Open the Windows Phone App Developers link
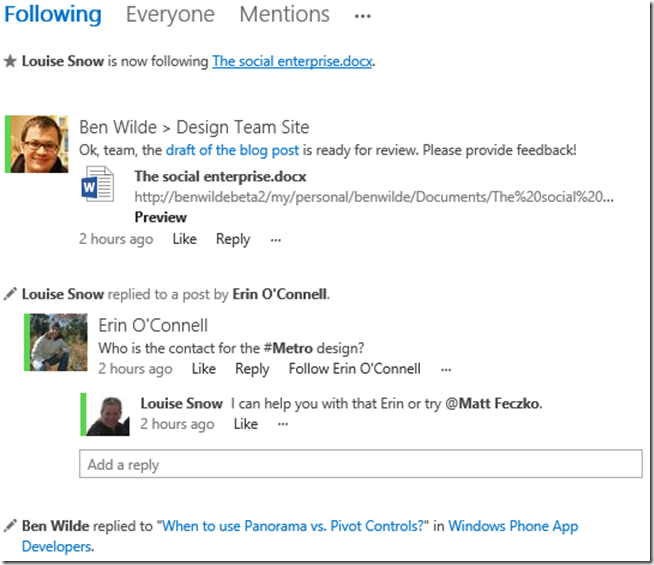Screen dimensions: 654x565 tap(513, 525)
